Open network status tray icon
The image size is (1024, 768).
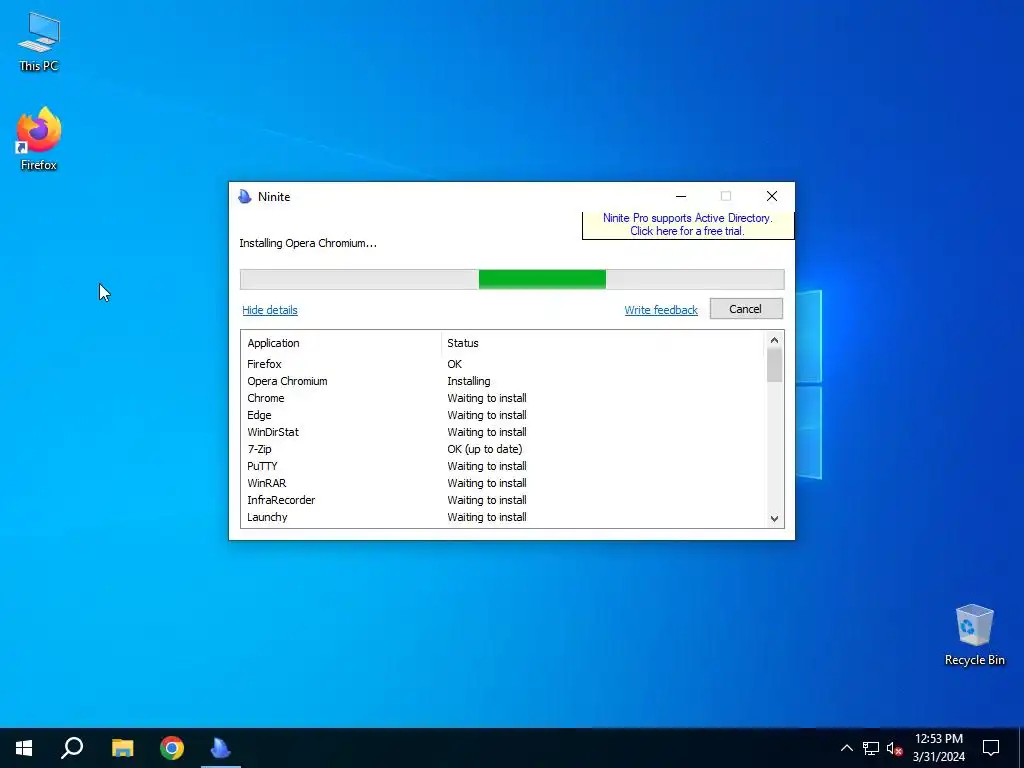click(871, 748)
